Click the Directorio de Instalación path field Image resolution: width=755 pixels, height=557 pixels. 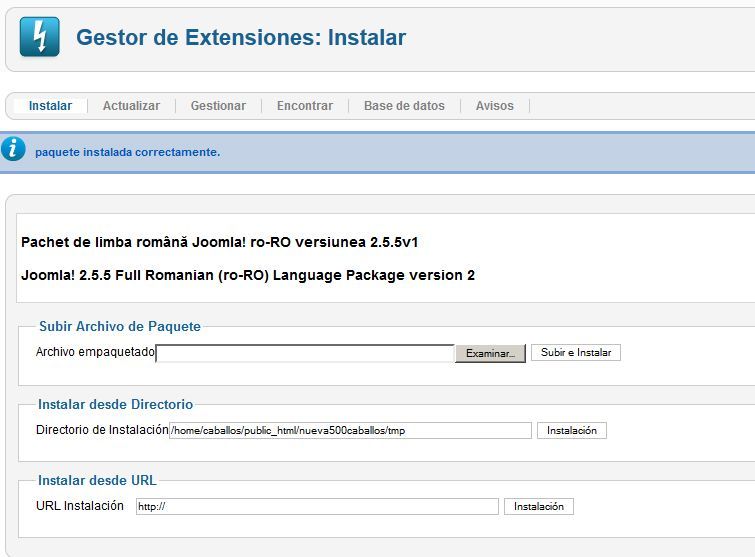pos(350,430)
